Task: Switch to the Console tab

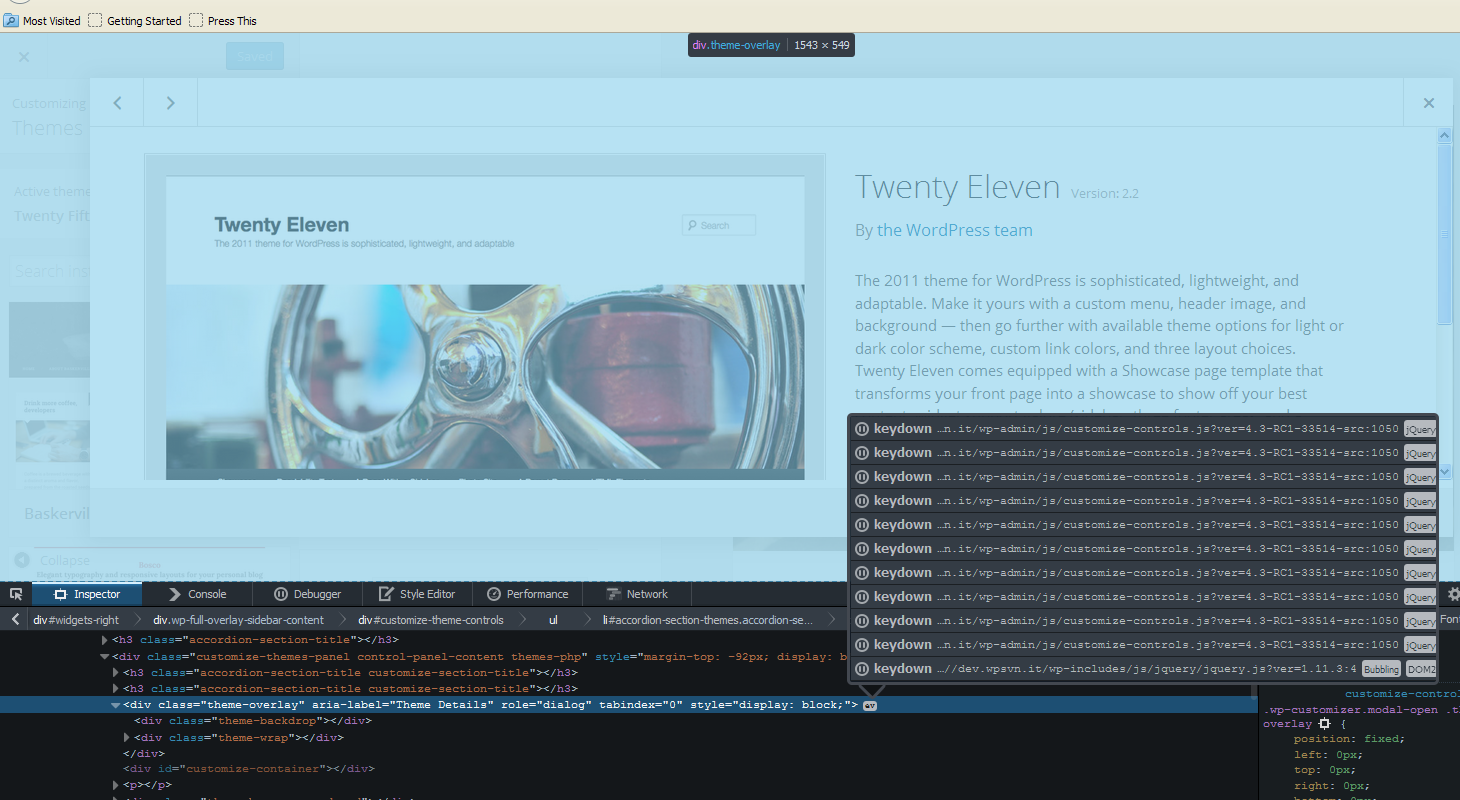Action: tap(198, 594)
